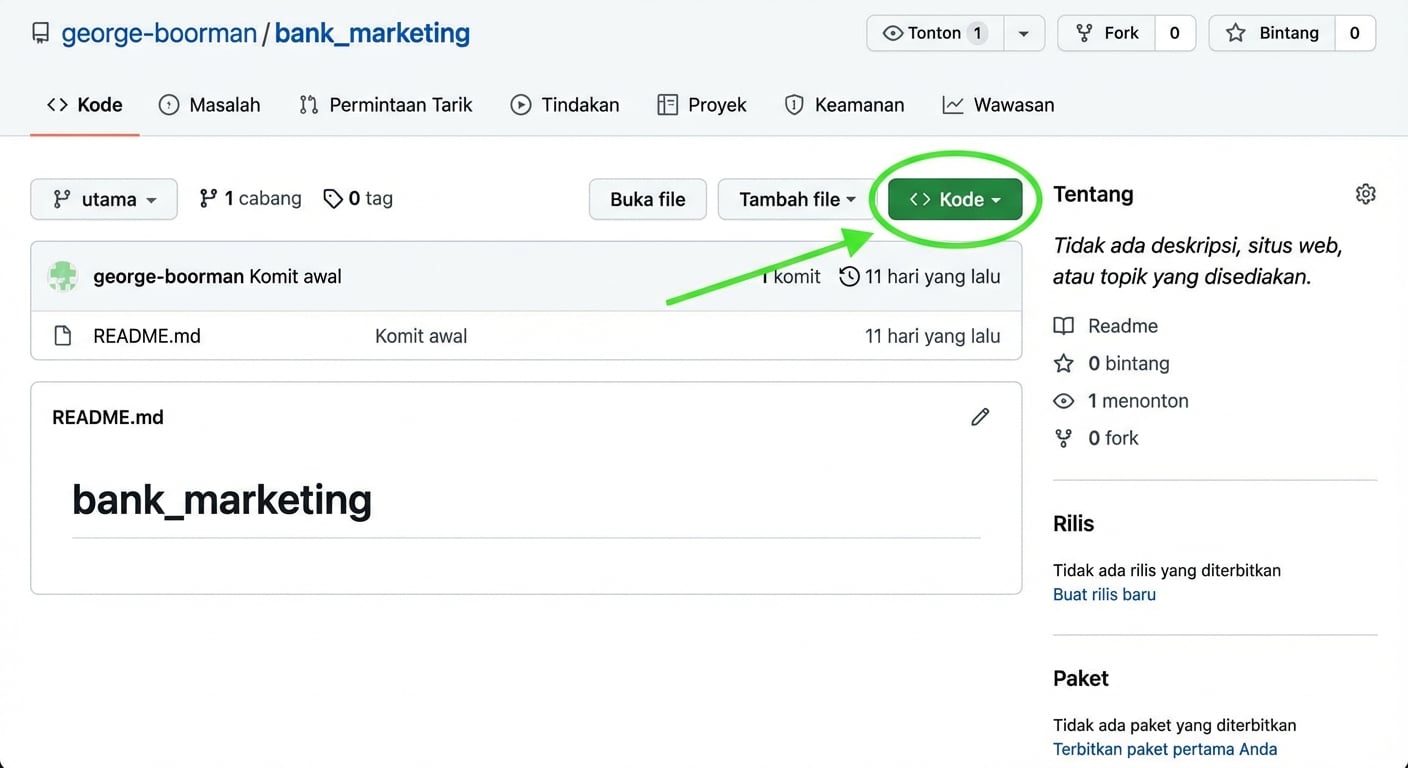Open the green Kode dropdown button
Viewport: 1408px width, 768px height.
pyautogui.click(x=955, y=199)
